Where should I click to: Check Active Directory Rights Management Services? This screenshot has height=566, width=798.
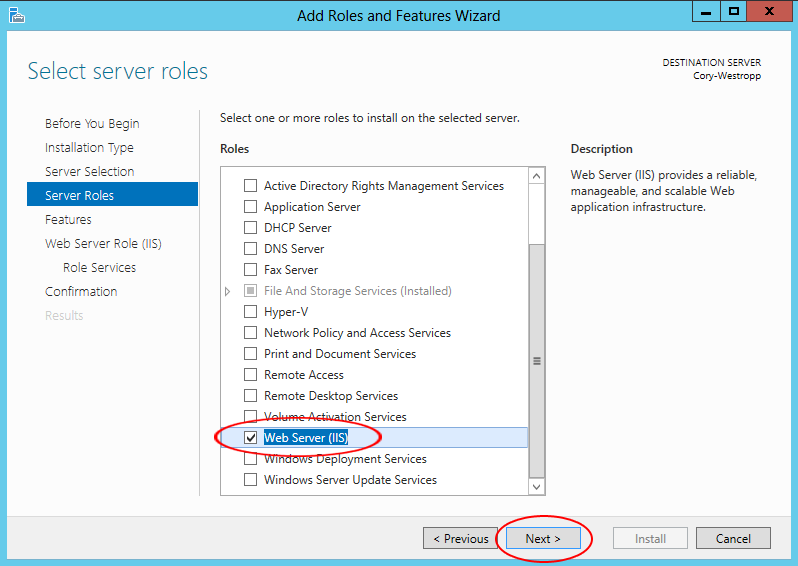tap(250, 186)
